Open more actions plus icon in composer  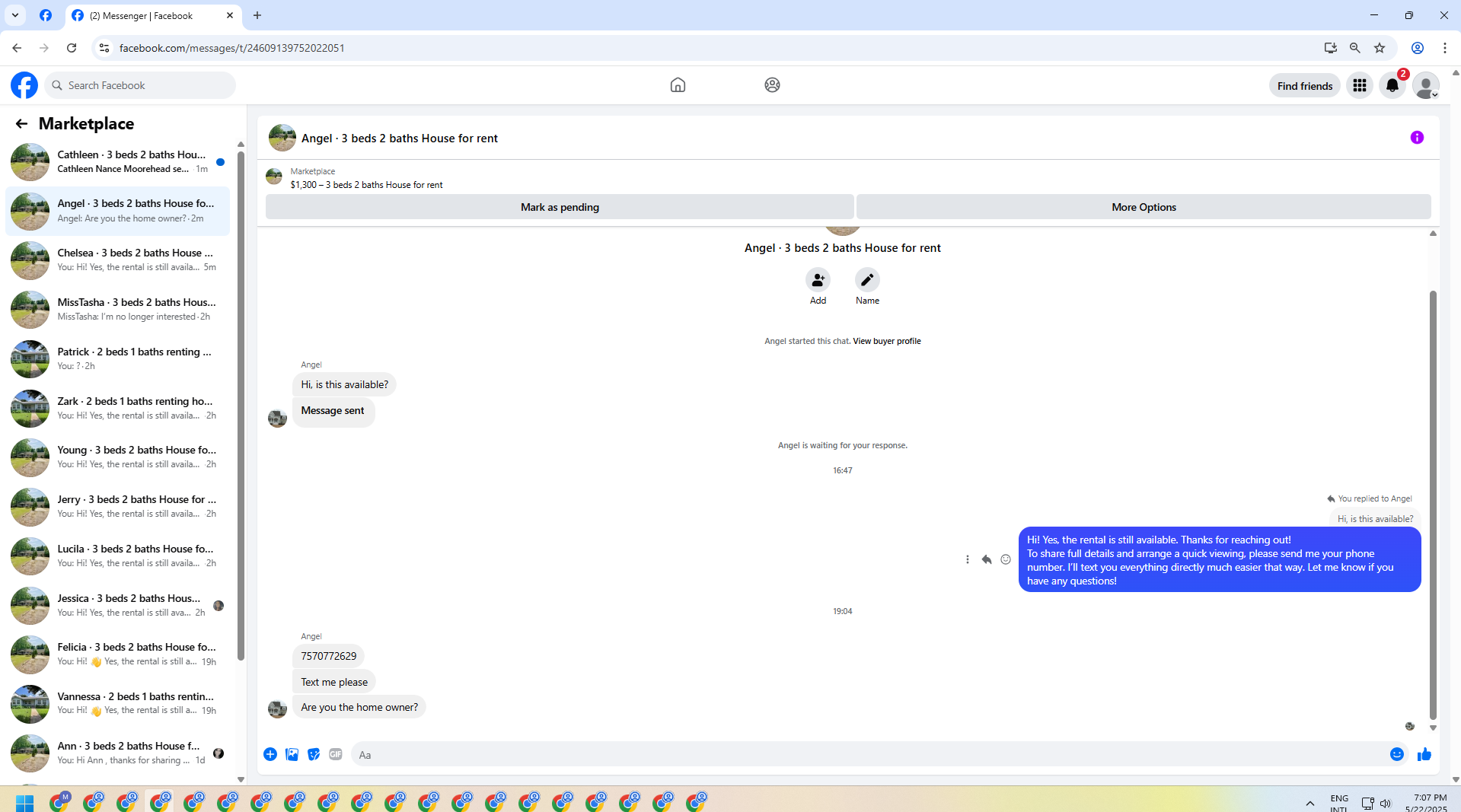(270, 754)
